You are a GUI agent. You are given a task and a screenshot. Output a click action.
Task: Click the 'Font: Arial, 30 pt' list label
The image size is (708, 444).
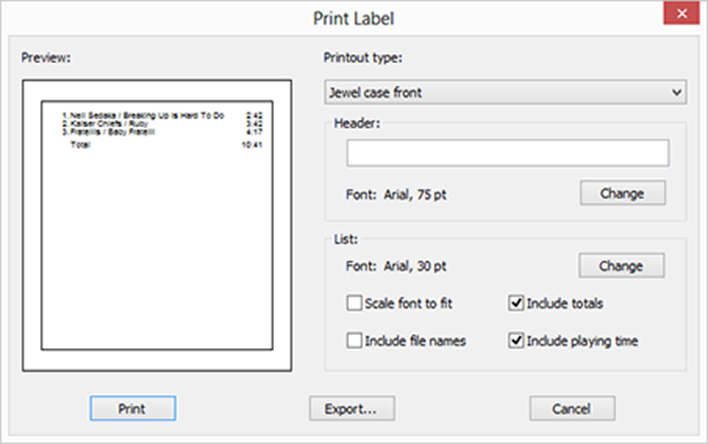coord(396,266)
